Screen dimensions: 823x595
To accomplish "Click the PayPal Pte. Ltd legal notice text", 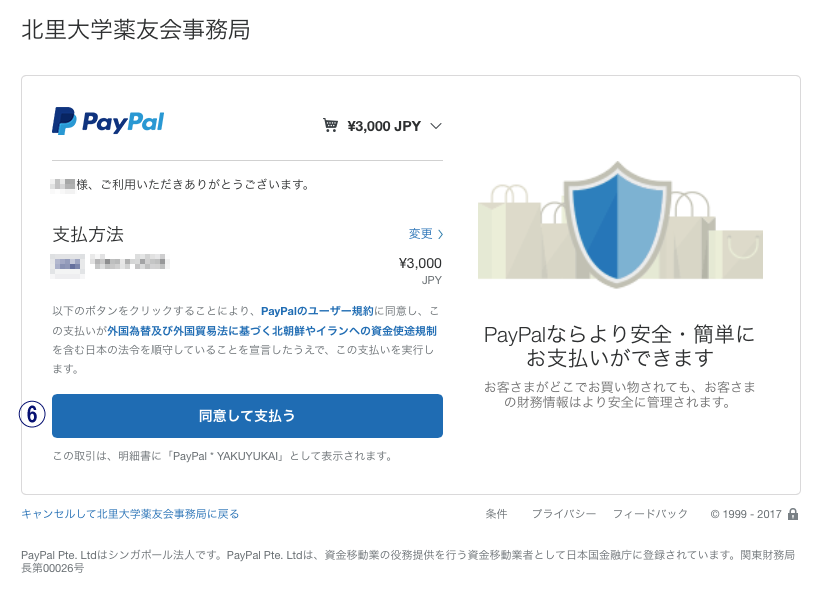I will (x=408, y=561).
